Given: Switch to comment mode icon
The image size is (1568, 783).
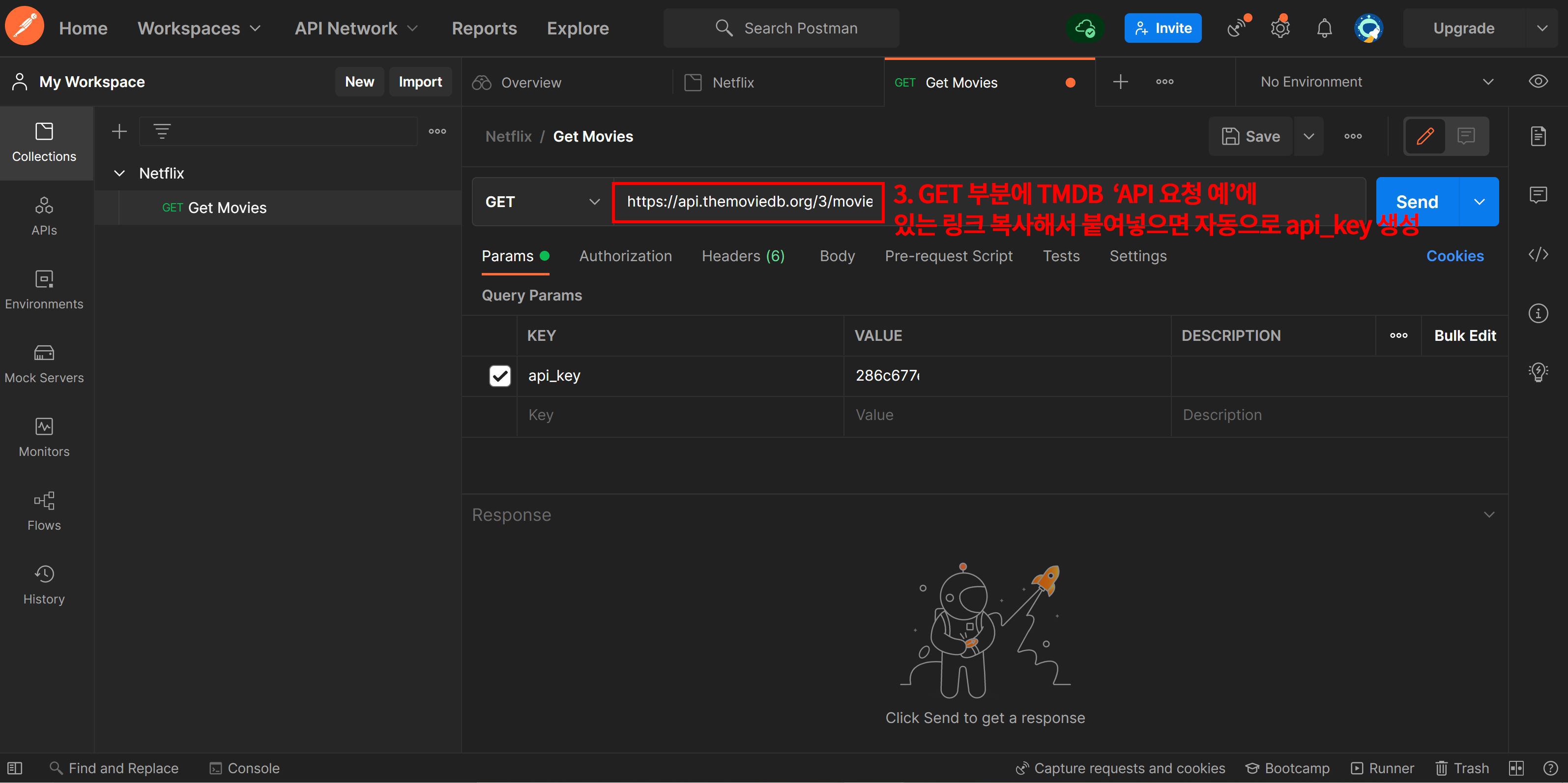Looking at the screenshot, I should tap(1466, 136).
